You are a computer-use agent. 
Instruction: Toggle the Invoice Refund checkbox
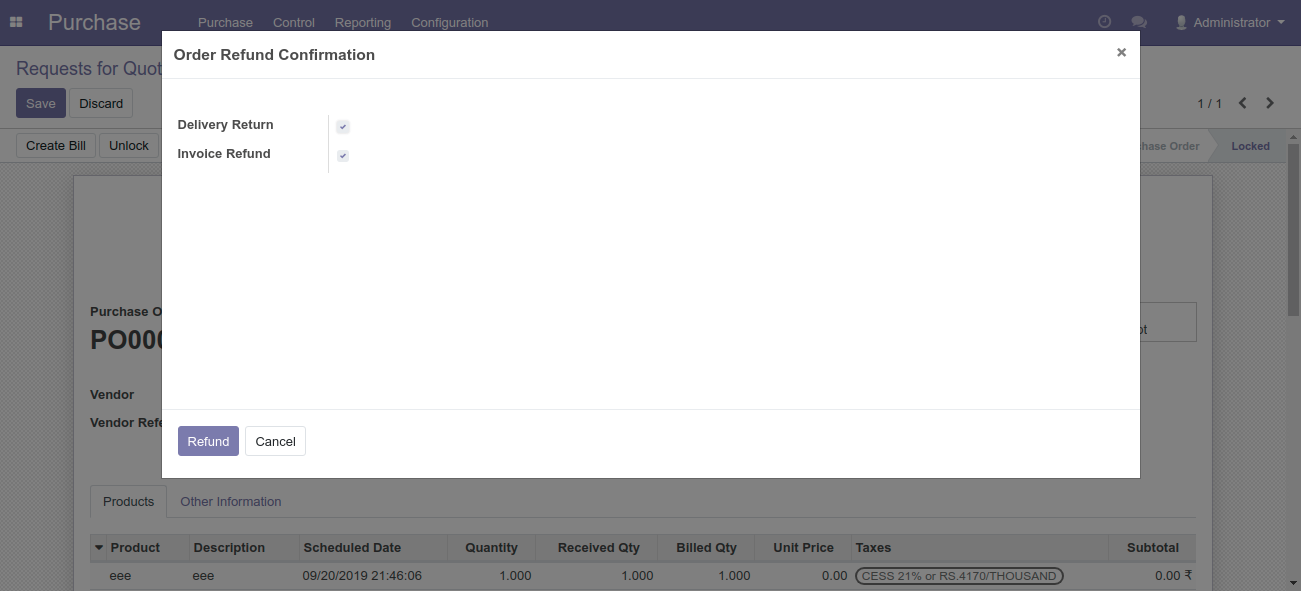pyautogui.click(x=343, y=155)
